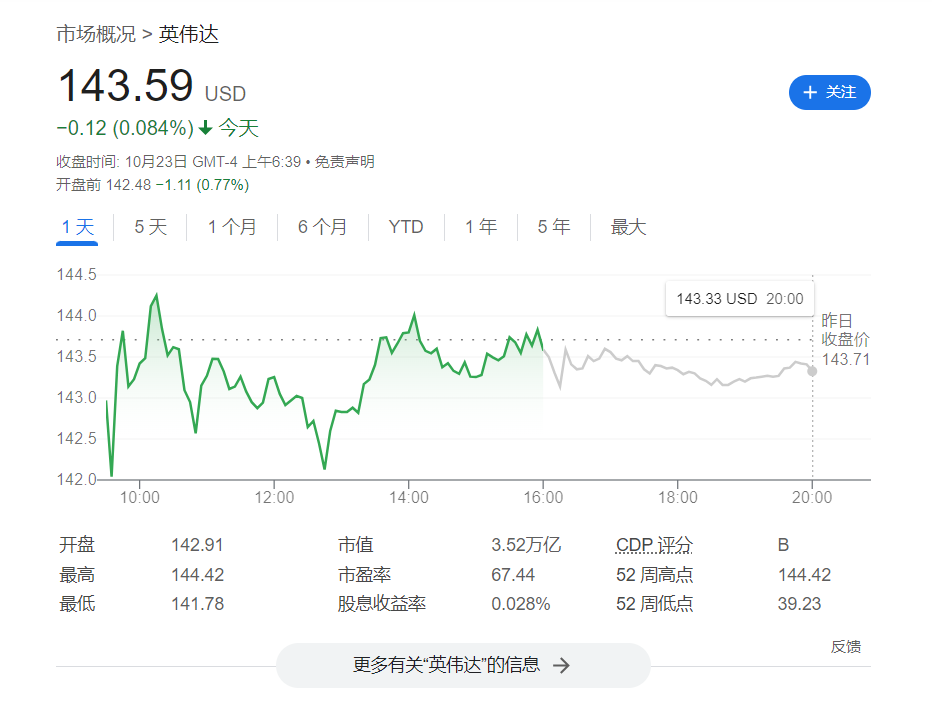
Task: Click the 免责声明 disclaimer link
Action: click(x=345, y=162)
